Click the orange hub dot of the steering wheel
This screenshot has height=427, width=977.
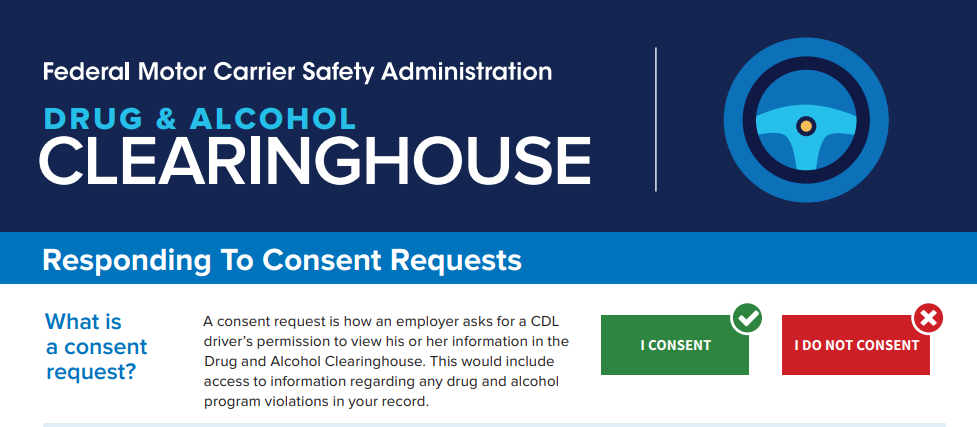pos(805,126)
